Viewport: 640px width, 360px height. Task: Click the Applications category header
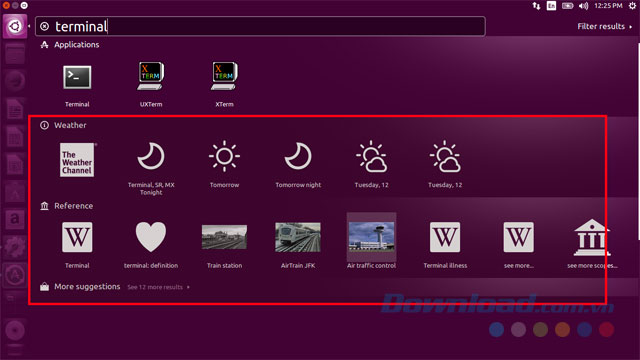70,45
